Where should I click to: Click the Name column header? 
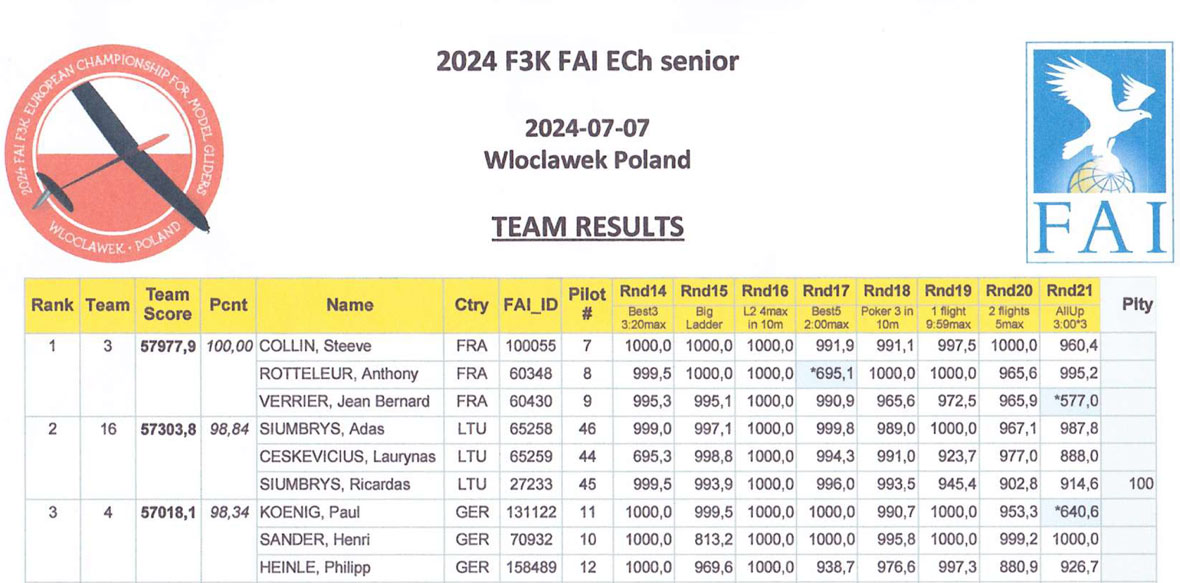[x=349, y=305]
